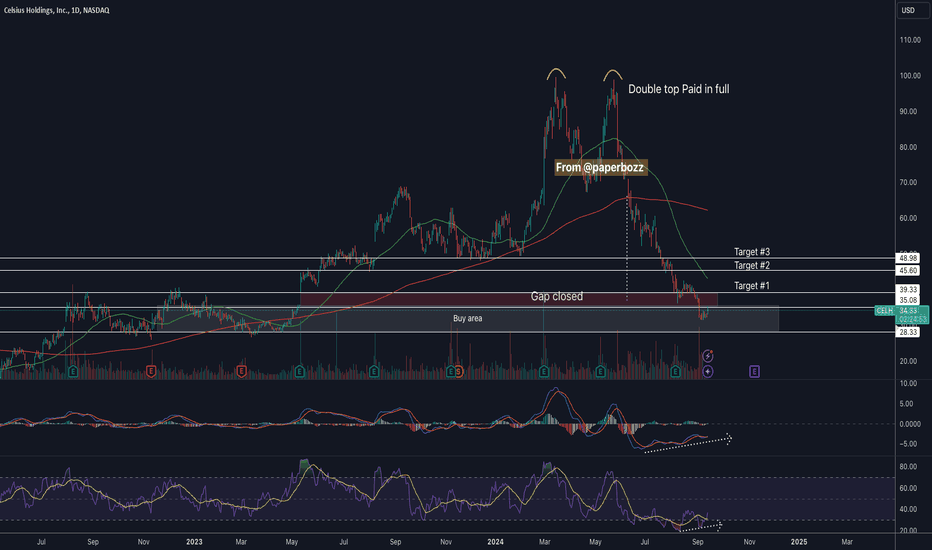
Task: Select the 'Target #1' text label
Action: 752,286
